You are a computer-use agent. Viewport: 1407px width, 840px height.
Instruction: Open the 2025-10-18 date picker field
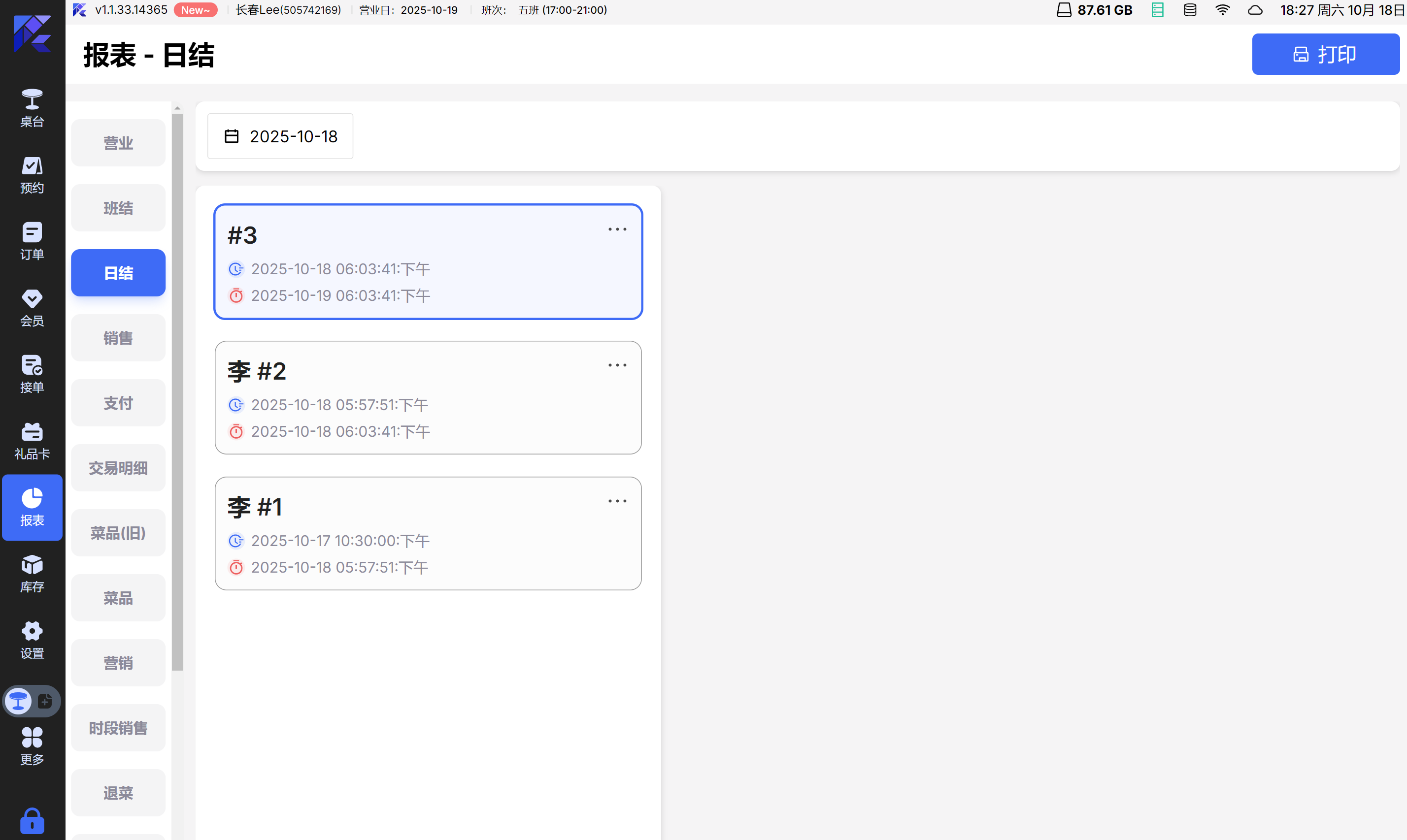point(280,136)
